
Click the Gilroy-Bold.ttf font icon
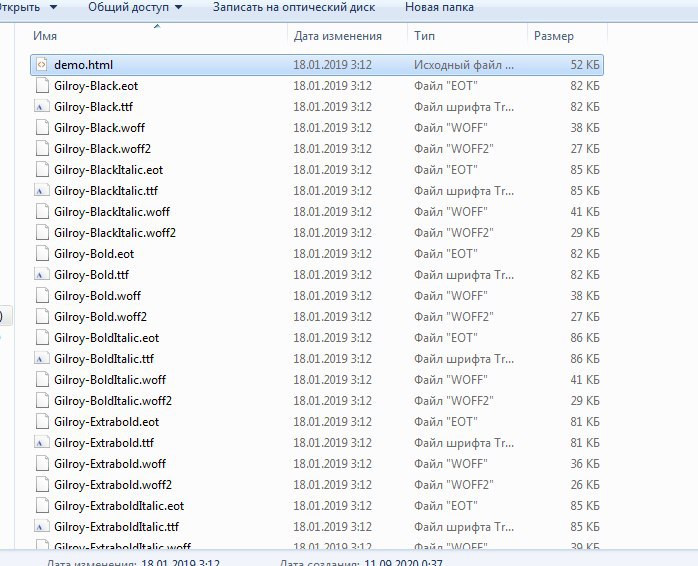click(41, 275)
